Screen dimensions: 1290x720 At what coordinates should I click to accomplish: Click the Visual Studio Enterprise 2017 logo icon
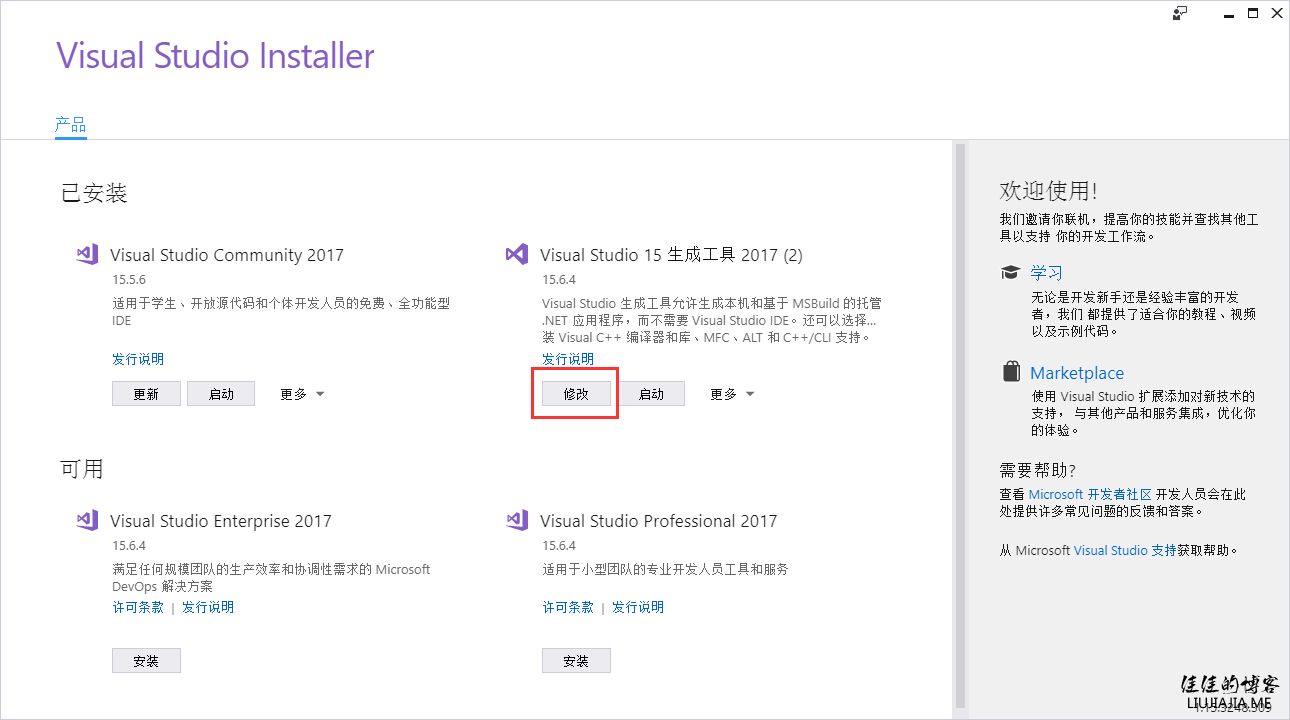pos(87,520)
